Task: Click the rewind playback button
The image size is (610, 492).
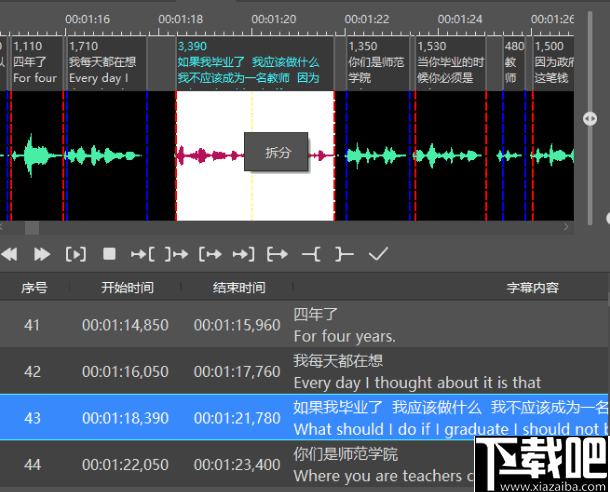Action: (9, 254)
